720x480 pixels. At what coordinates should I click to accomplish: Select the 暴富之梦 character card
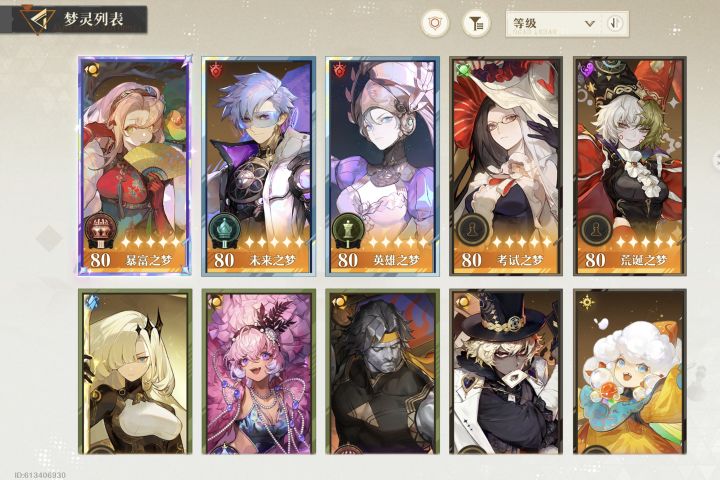[134, 166]
